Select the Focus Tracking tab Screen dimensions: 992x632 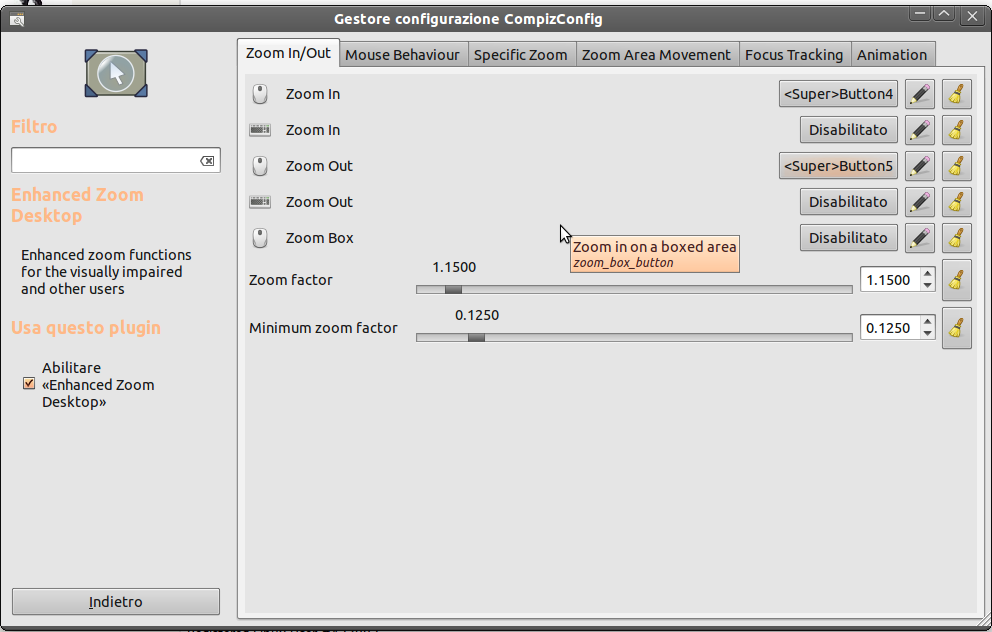(x=794, y=55)
